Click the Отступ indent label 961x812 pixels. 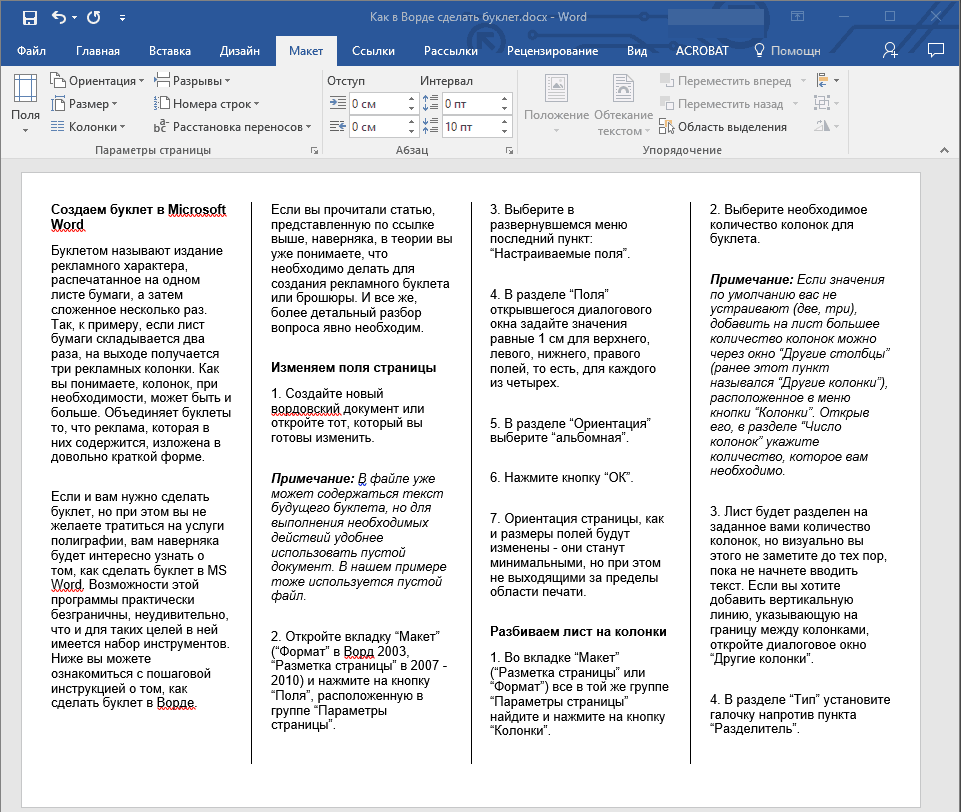point(346,81)
